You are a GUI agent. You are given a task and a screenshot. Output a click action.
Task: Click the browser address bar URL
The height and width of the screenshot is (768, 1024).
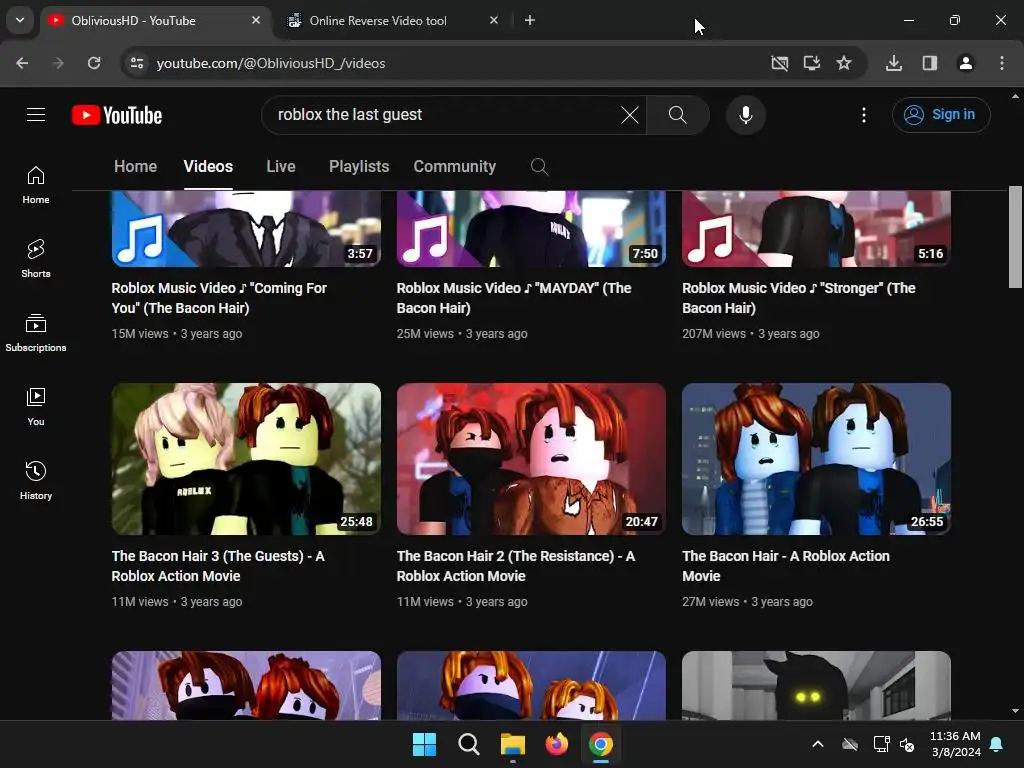pos(271,63)
